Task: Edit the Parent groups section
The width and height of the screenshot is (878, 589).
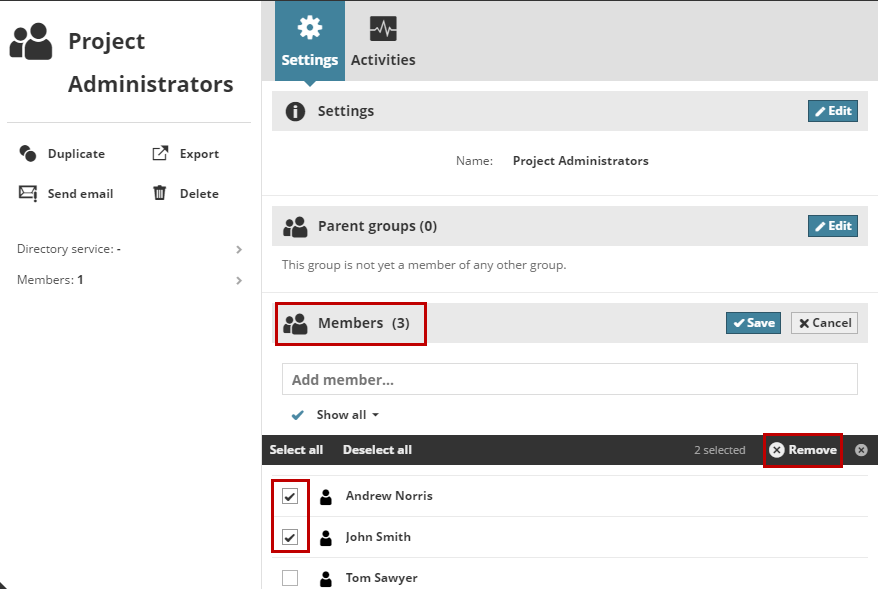Action: [832, 226]
